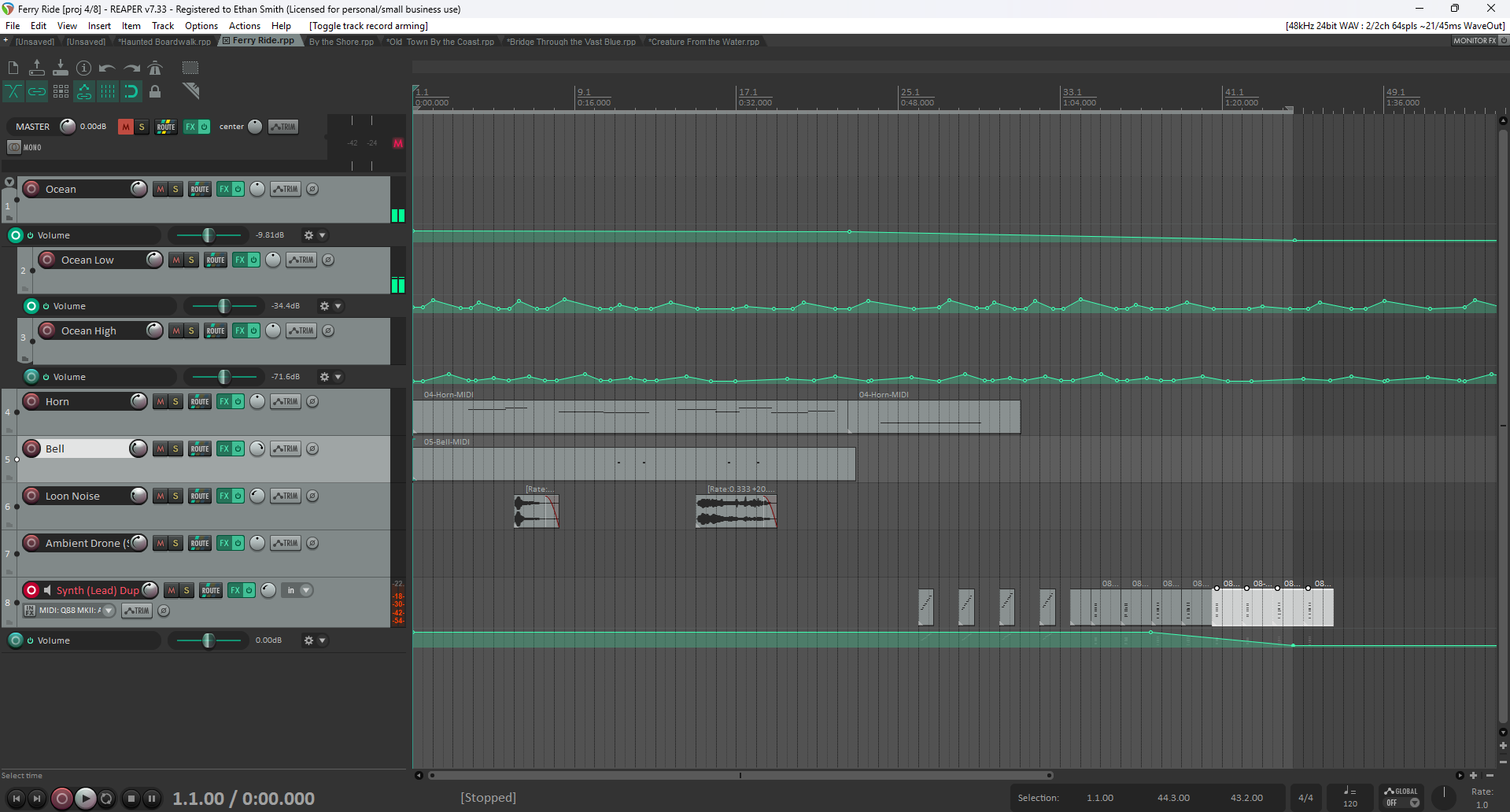1510x812 pixels.
Task: Click the first Loon Noise audio clip
Action: point(537,511)
